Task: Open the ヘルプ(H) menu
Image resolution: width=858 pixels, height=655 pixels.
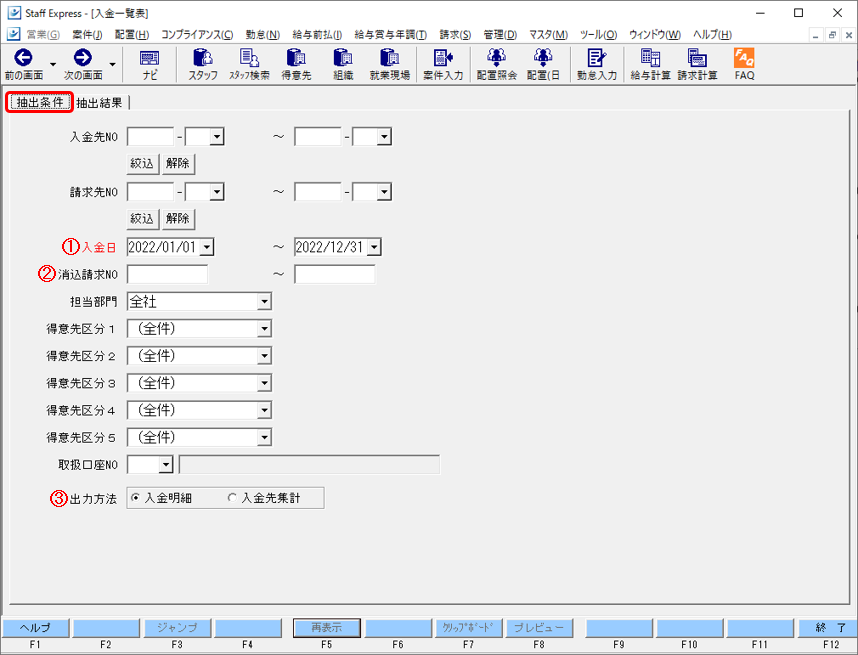Action: 712,34
